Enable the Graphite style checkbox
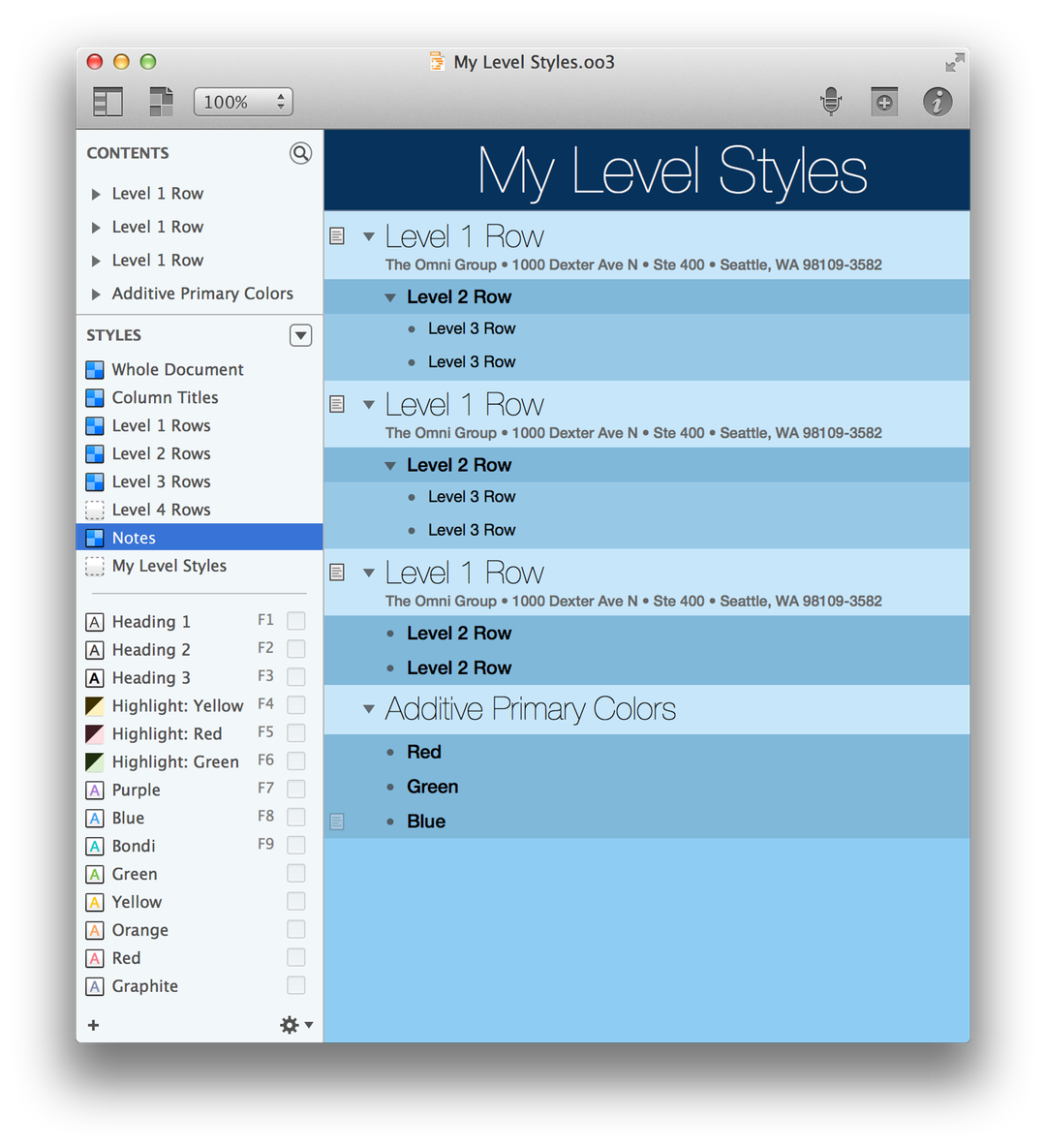Viewport: 1046px width, 1148px height. (x=296, y=985)
